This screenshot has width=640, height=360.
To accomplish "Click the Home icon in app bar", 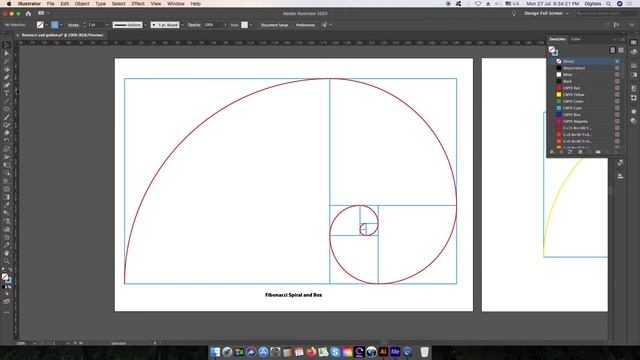I will pos(28,13).
